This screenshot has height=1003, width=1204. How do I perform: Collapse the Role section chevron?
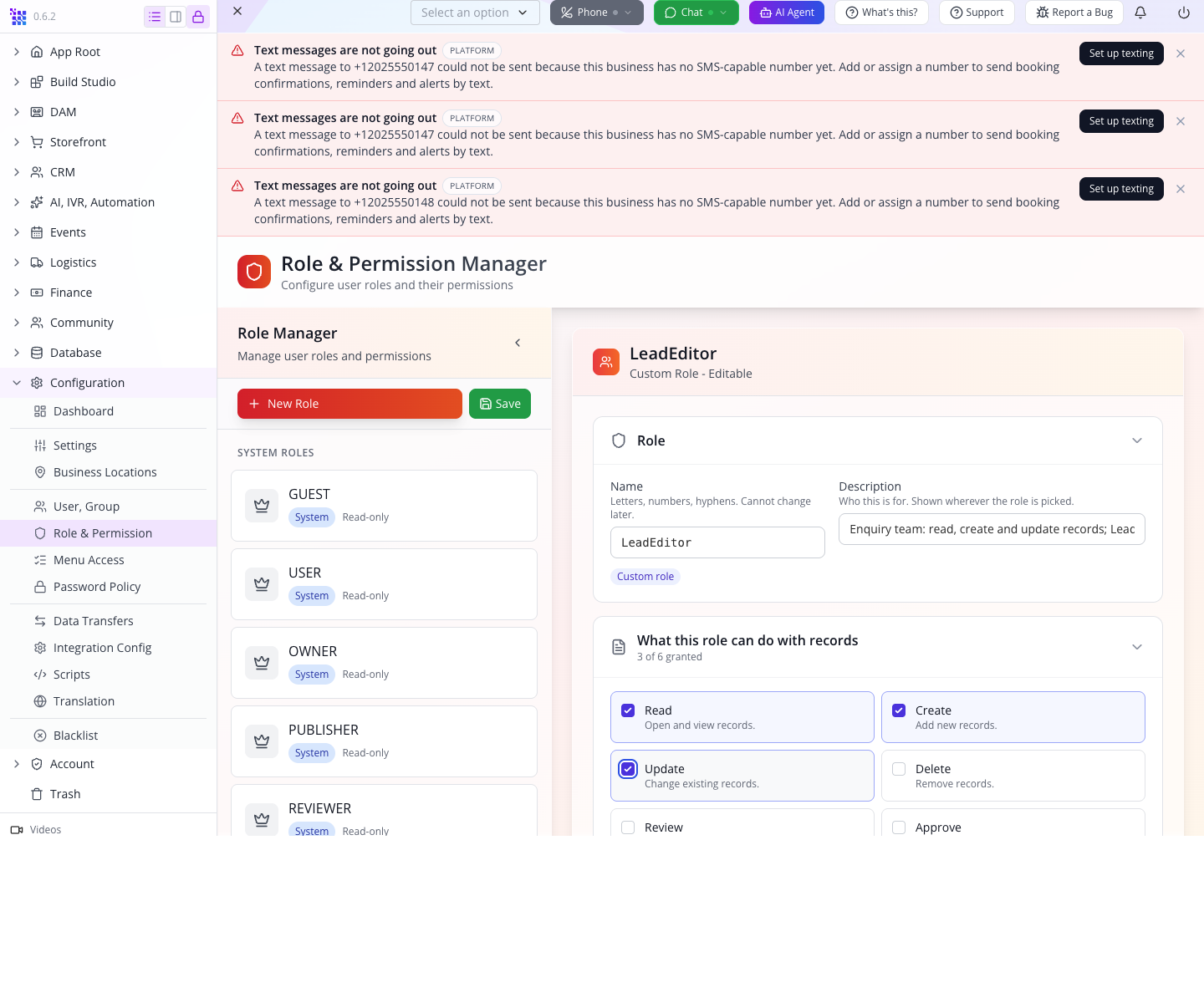pos(1137,440)
